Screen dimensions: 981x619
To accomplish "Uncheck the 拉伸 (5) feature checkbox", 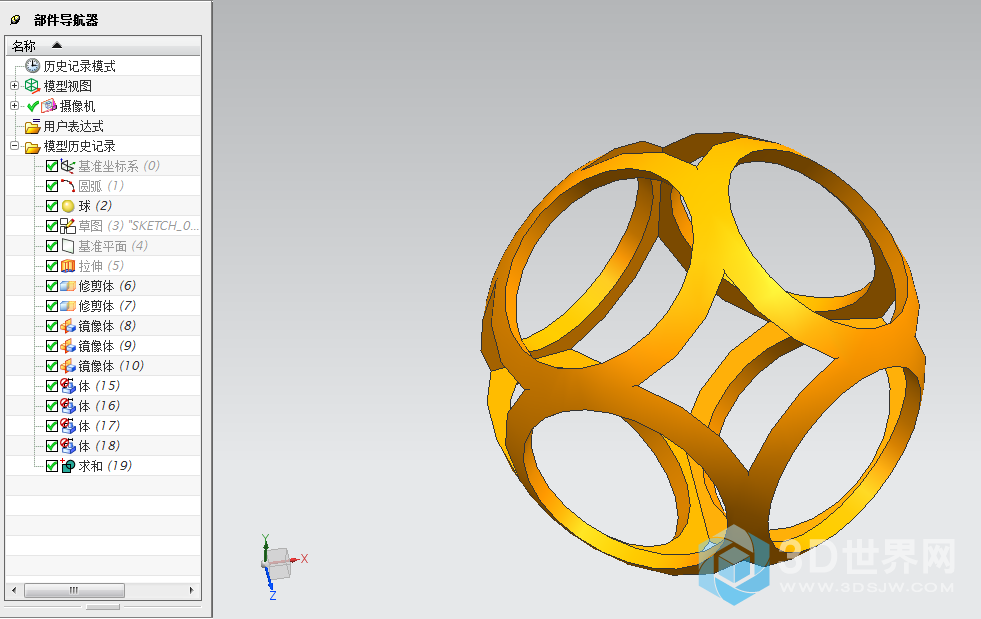I will [x=52, y=266].
